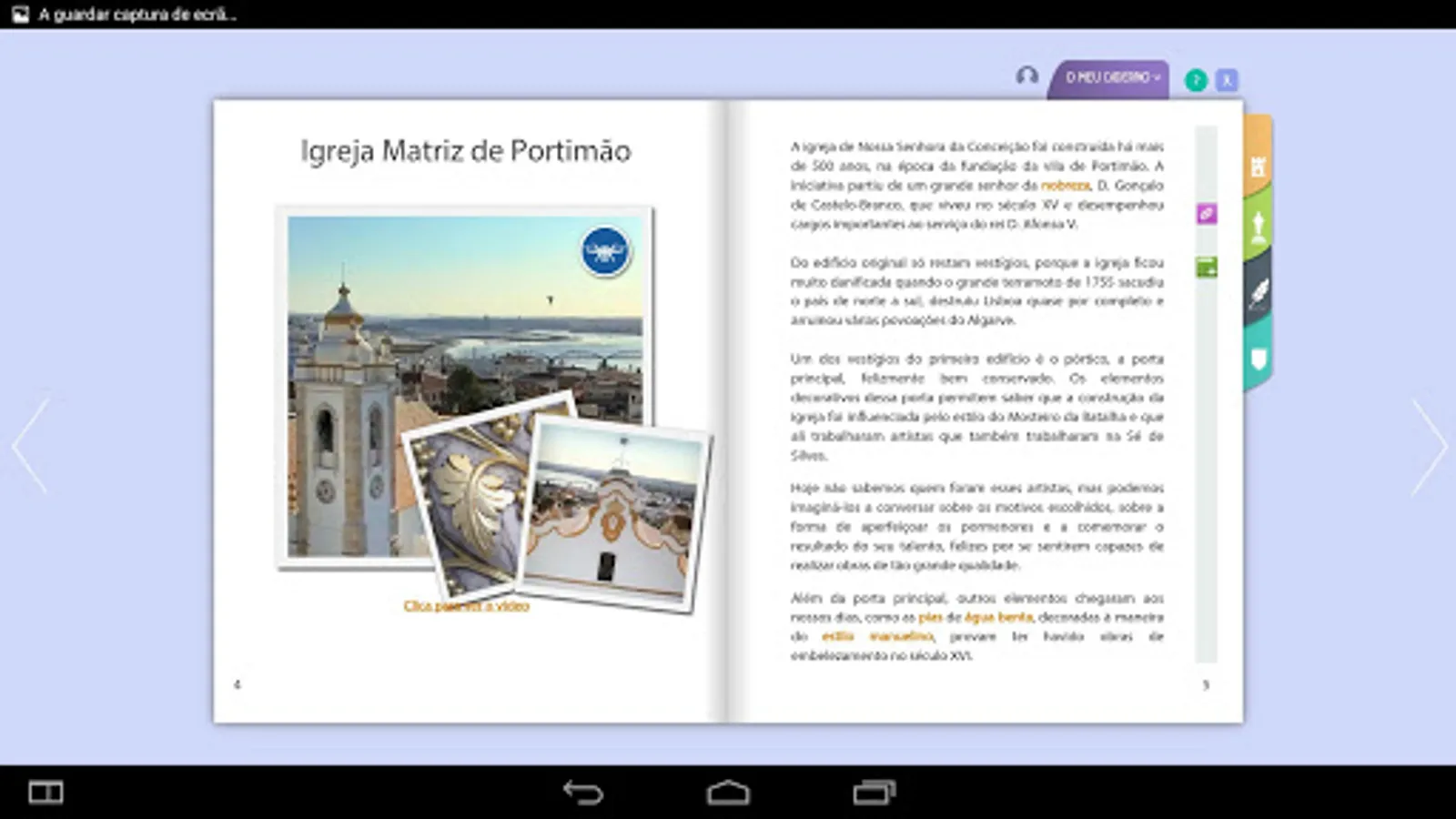Open the glossary word 'pias'

click(930, 617)
